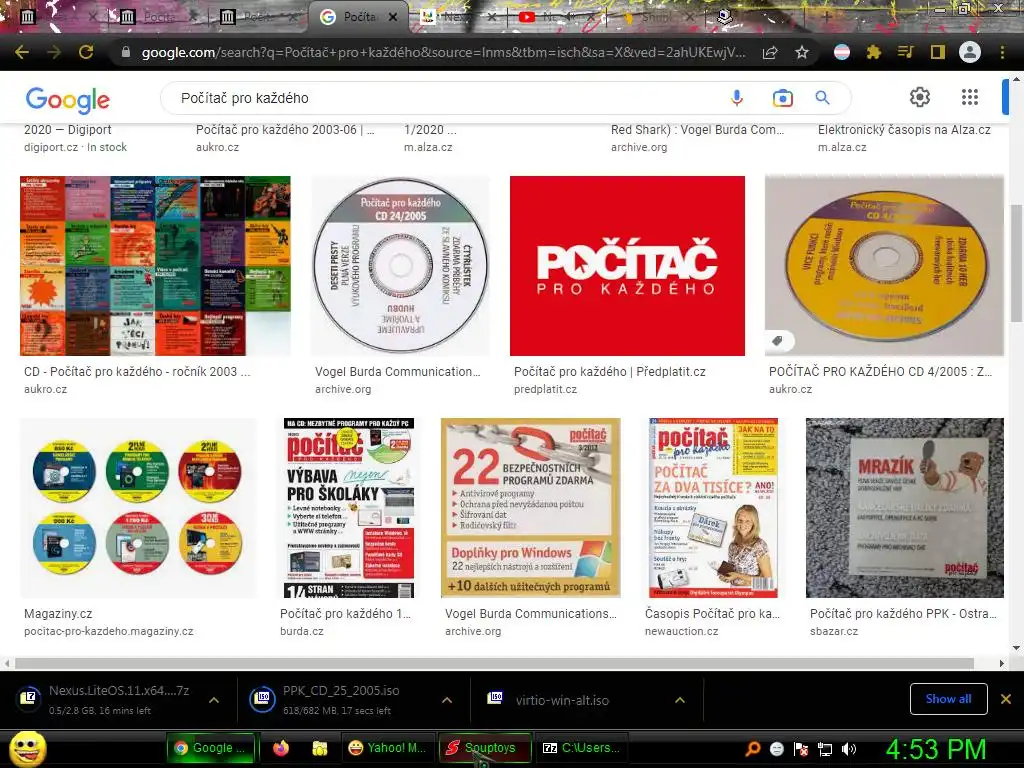The image size is (1024, 768).
Task: Reload the Google search page
Action: point(86,52)
